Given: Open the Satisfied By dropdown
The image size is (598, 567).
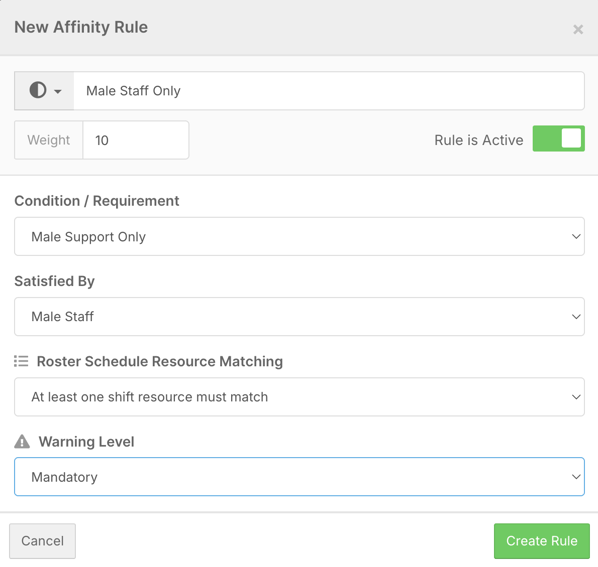Looking at the screenshot, I should point(299,316).
